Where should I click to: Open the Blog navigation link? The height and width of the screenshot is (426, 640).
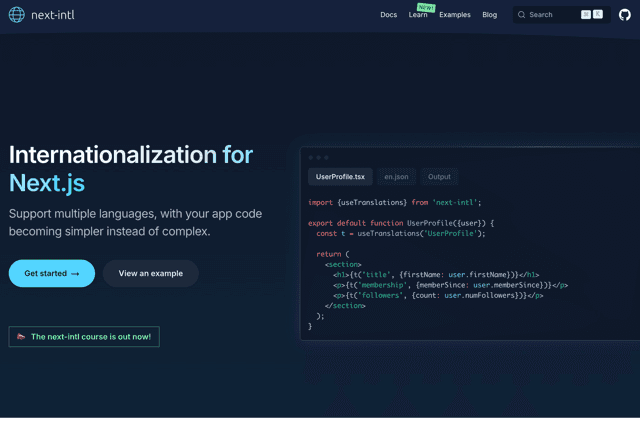[489, 15]
